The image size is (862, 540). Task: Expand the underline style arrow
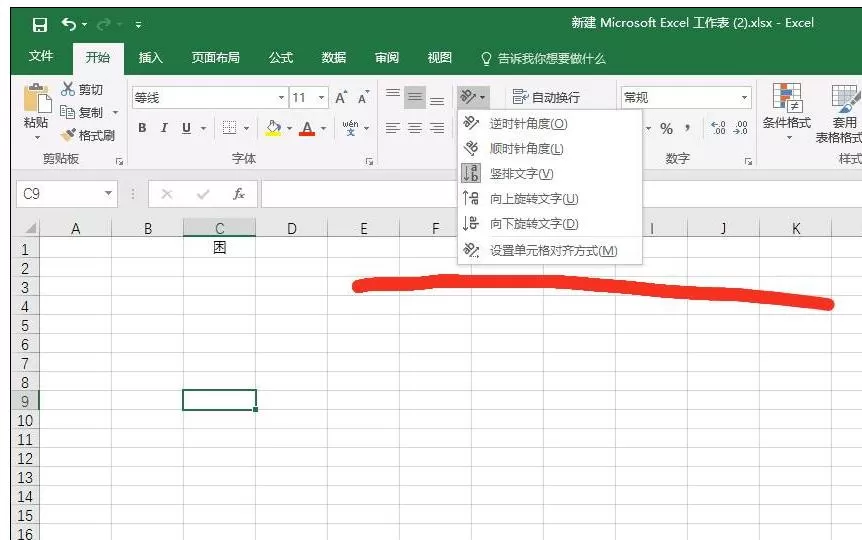[x=203, y=129]
